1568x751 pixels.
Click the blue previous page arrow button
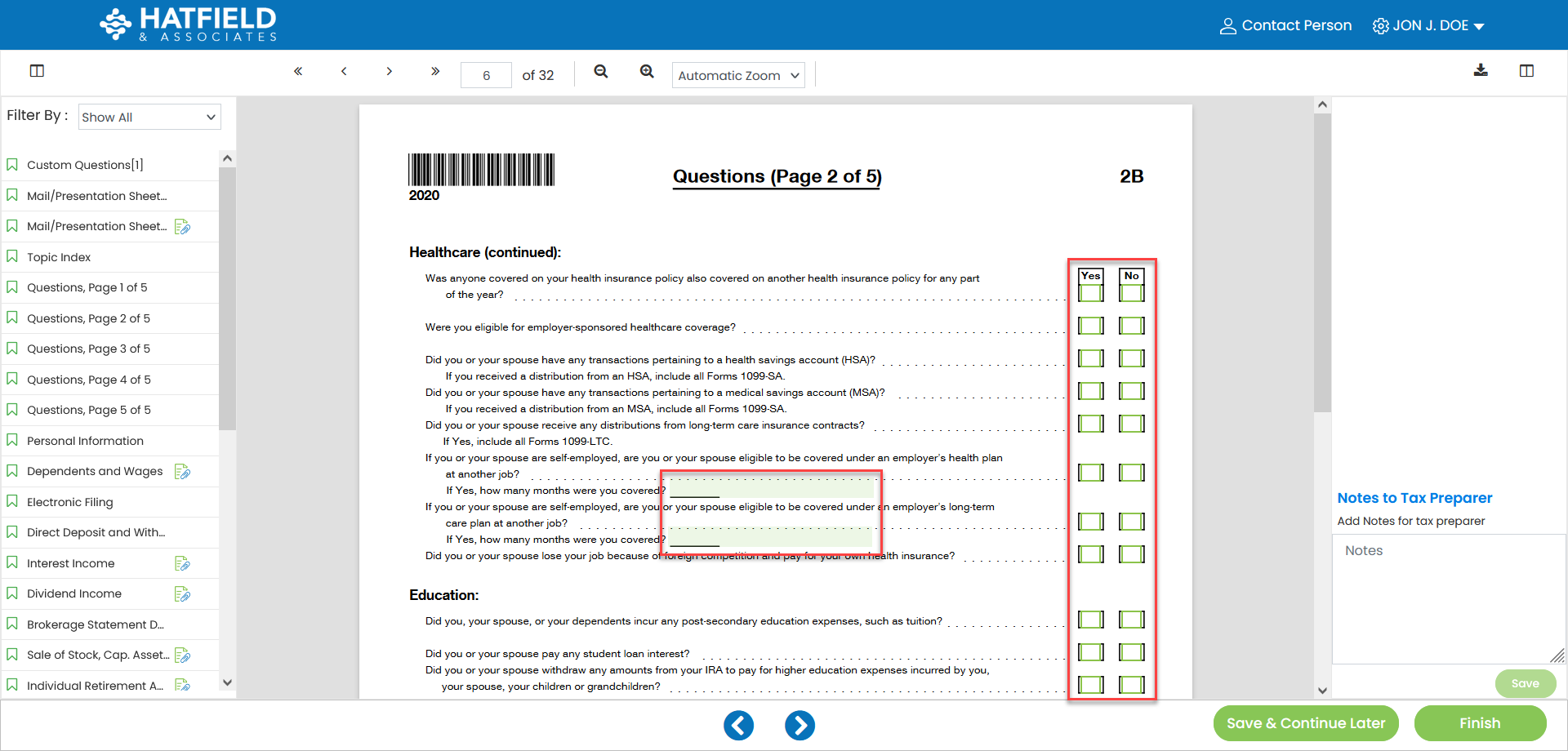tap(738, 725)
